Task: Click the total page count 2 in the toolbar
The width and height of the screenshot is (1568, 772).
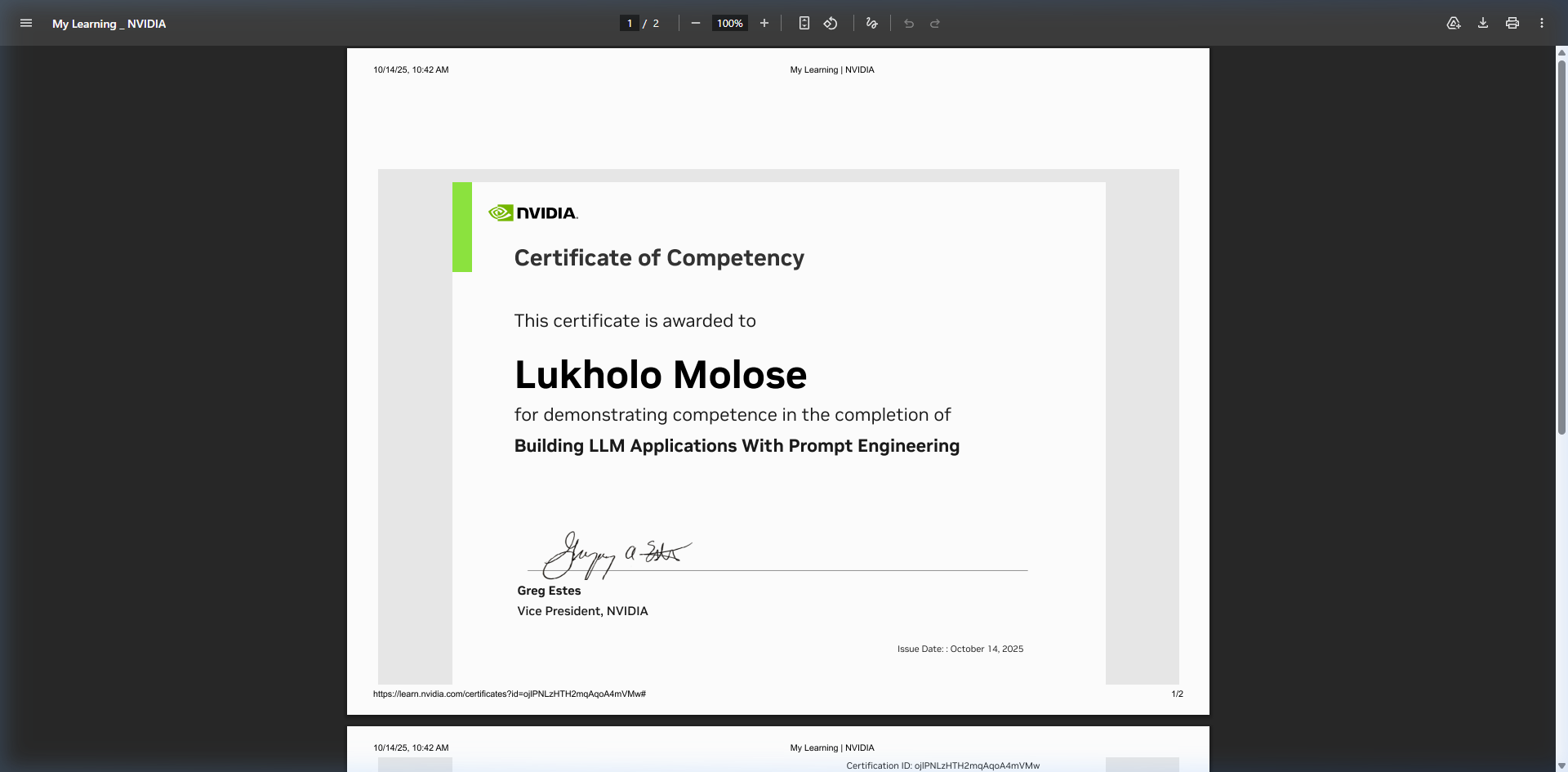Action: (656, 24)
